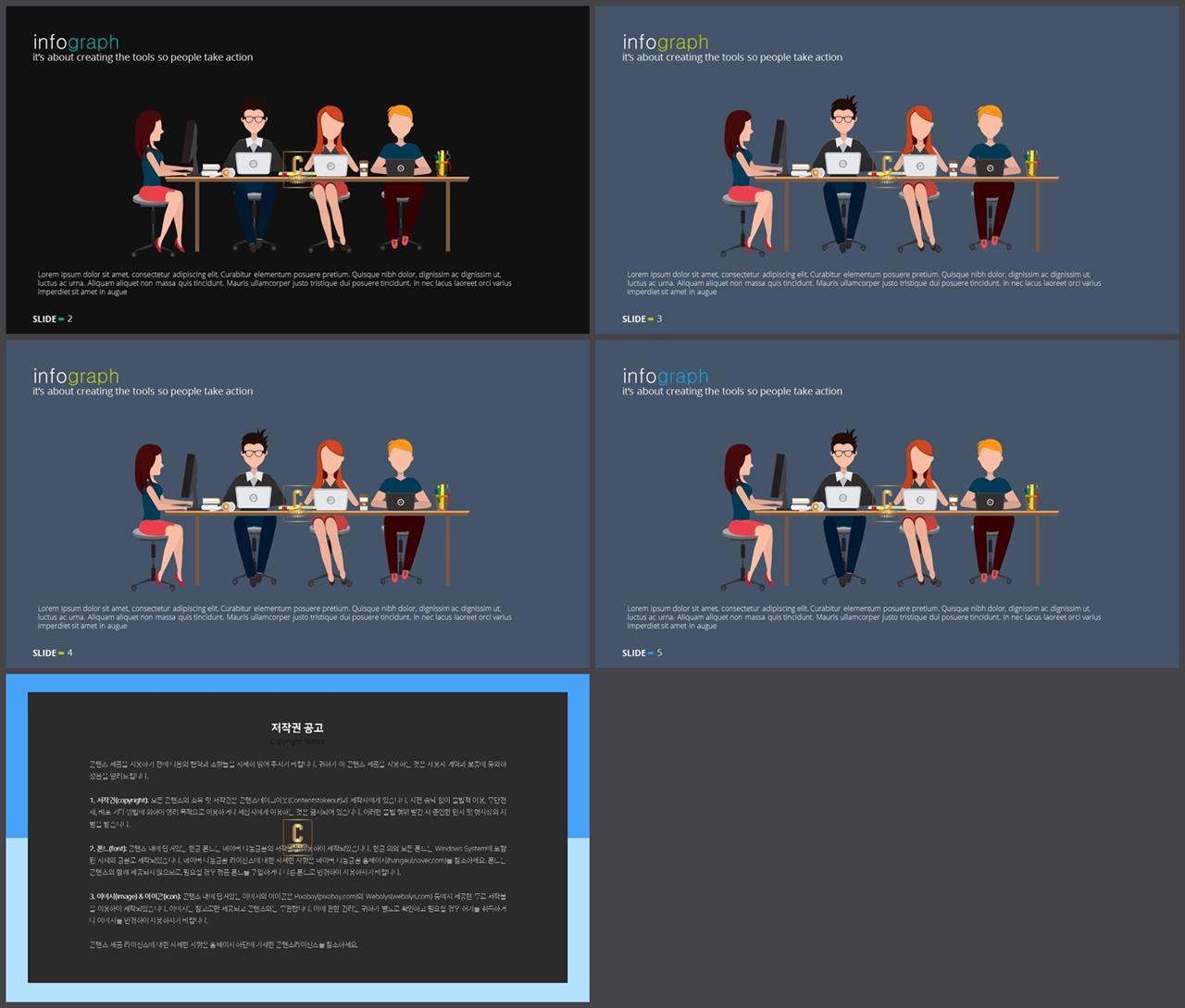This screenshot has height=1008, width=1185.
Task: Click the 'SLIDE 3' footer label
Action: (642, 319)
